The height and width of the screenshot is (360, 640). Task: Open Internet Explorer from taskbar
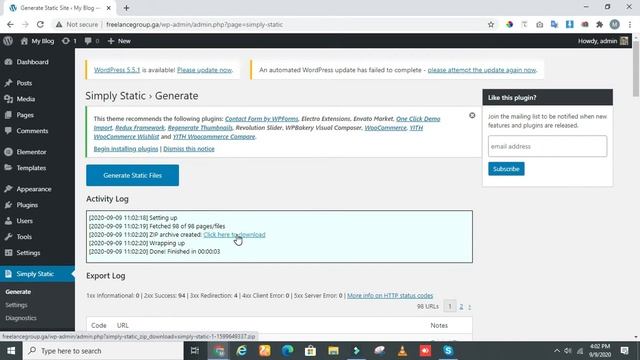pos(242,351)
